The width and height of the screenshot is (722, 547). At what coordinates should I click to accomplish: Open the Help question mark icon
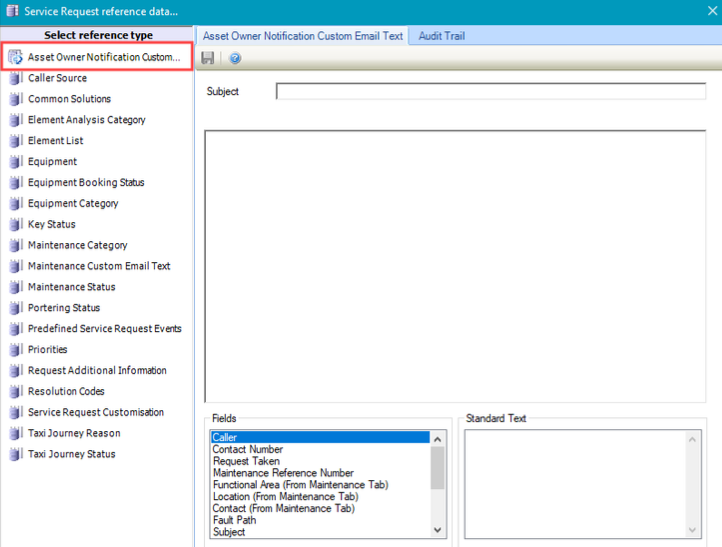[x=235, y=58]
